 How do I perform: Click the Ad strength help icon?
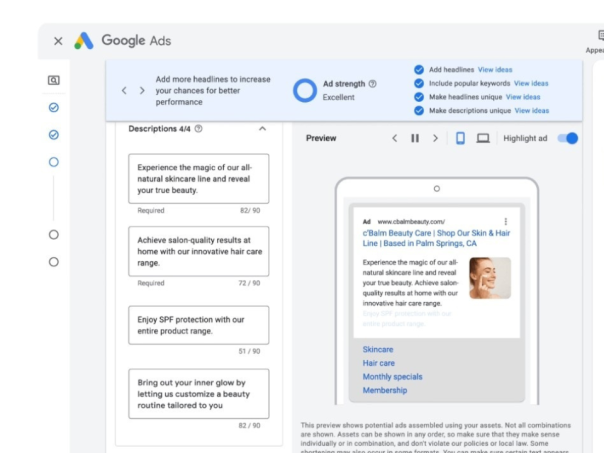(x=373, y=84)
